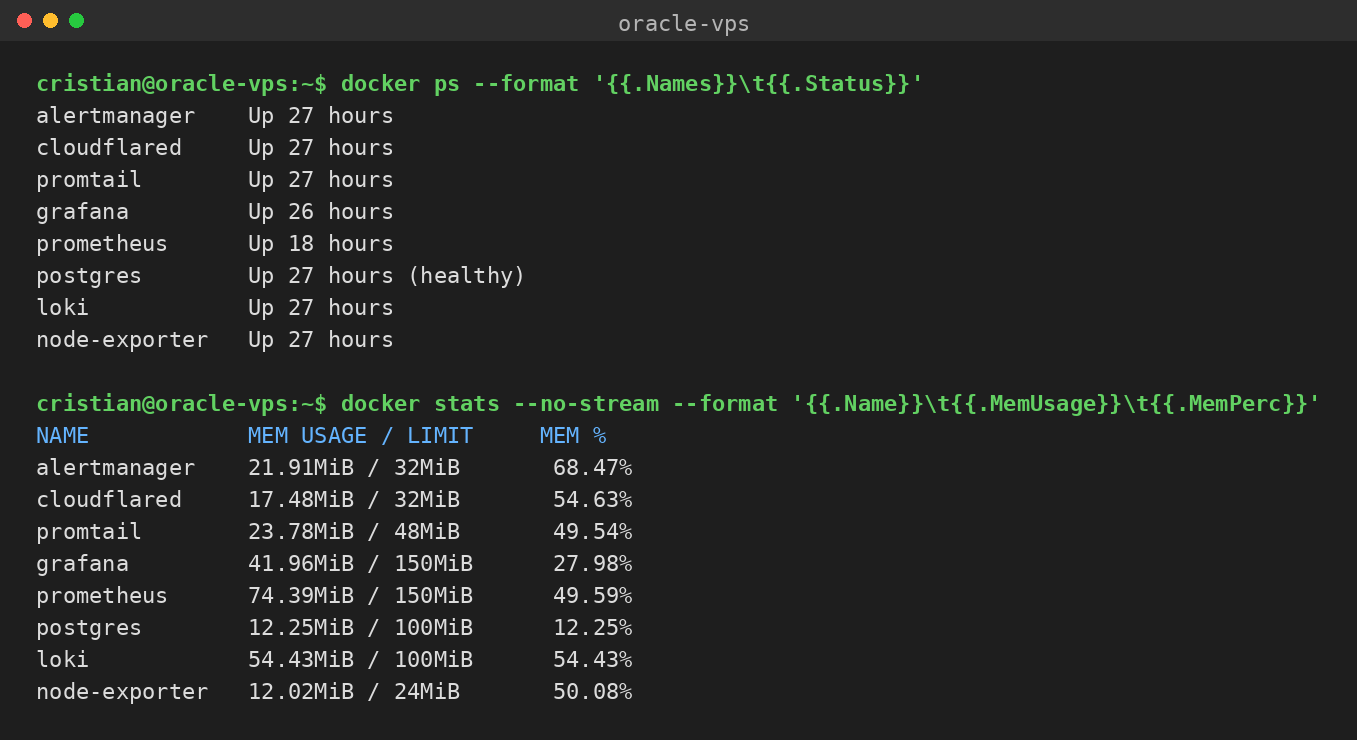Click alertmanager in the stats table
Image resolution: width=1357 pixels, height=740 pixels.
(x=116, y=468)
